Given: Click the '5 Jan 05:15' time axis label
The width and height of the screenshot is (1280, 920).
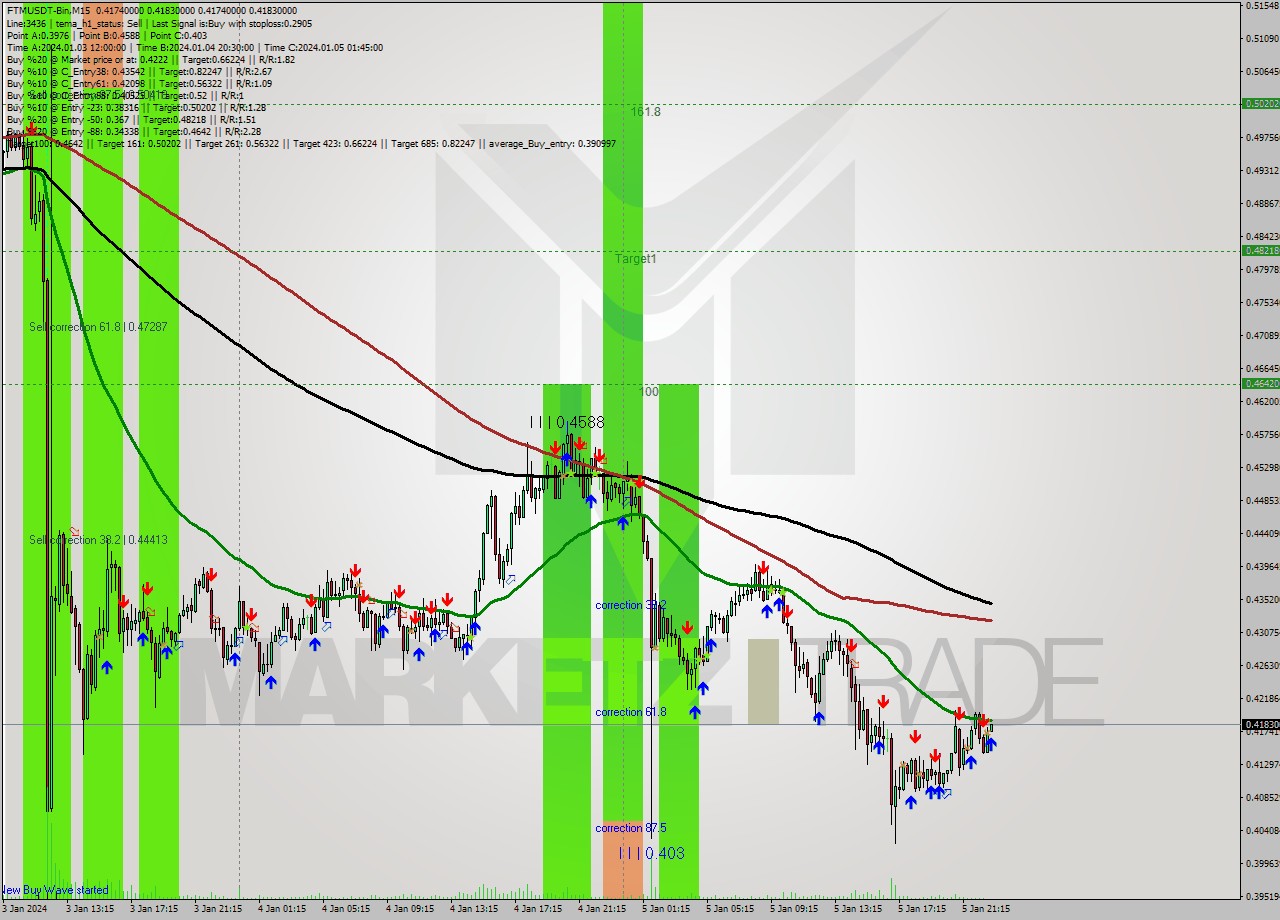Looking at the screenshot, I should click(729, 910).
